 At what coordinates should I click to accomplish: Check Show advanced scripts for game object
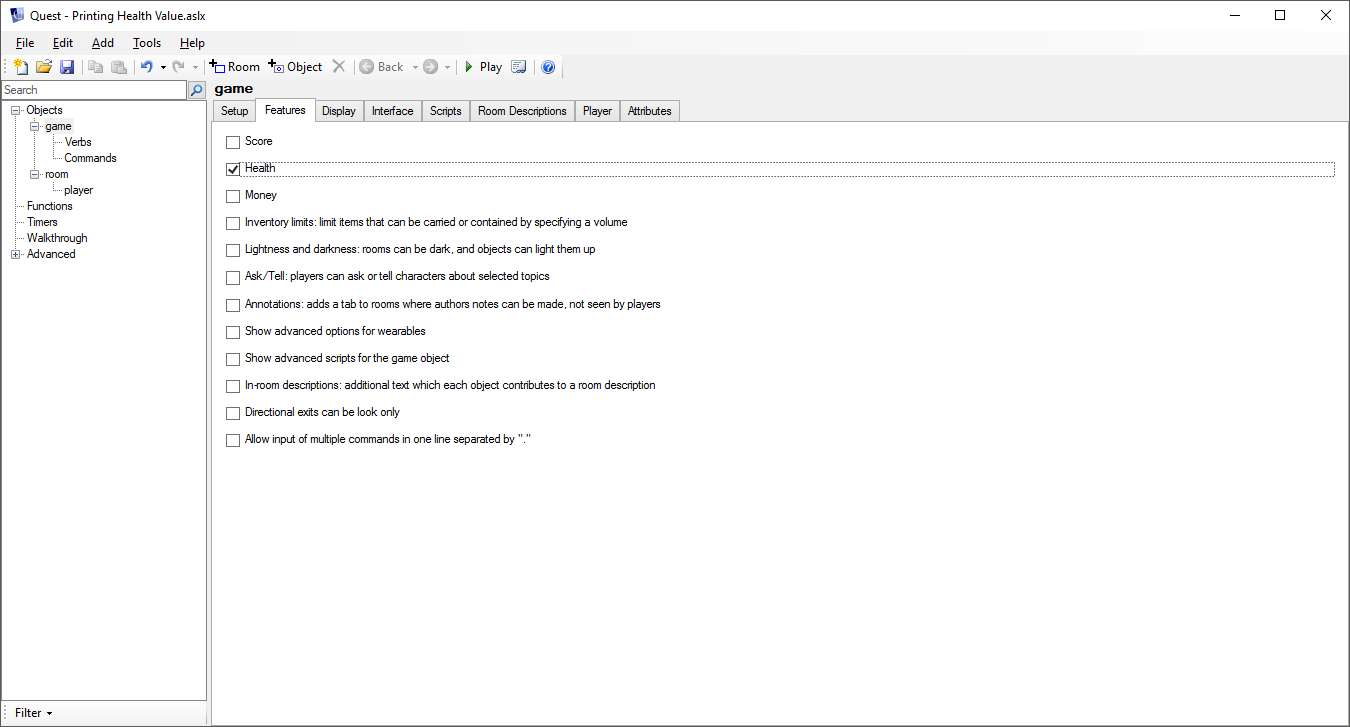pos(233,359)
